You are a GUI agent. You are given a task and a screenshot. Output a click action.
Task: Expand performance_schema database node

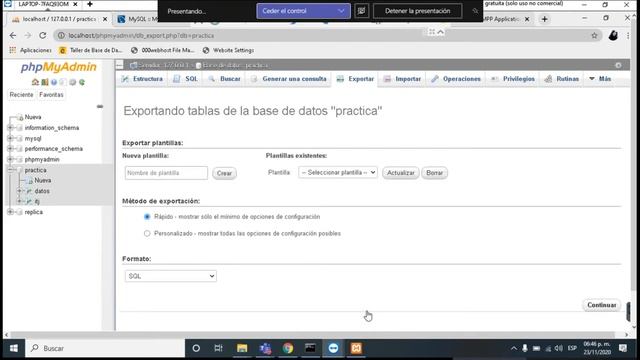click(10, 149)
